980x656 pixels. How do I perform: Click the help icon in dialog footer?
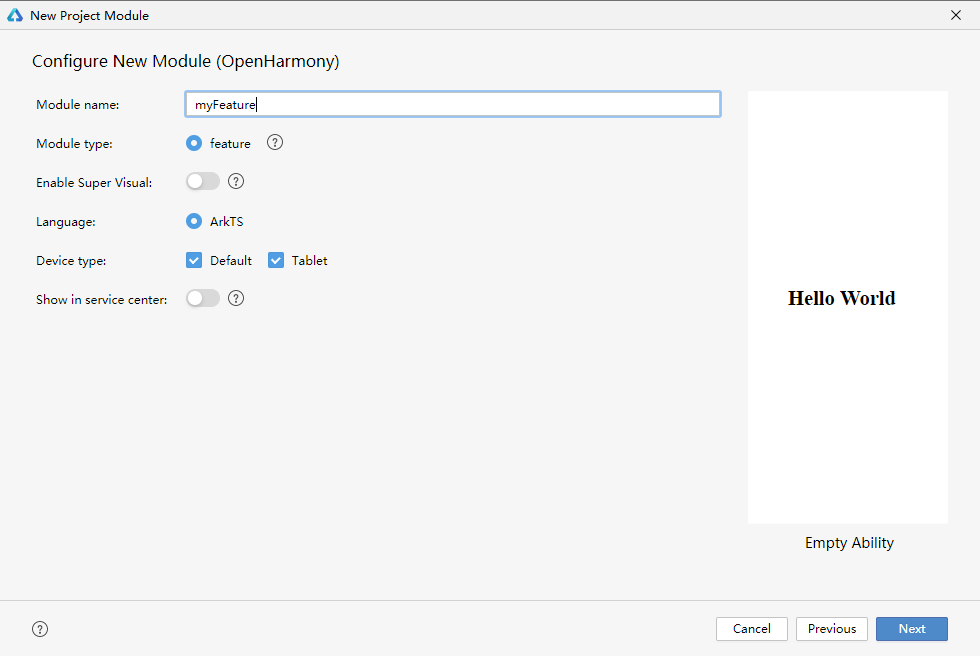(x=40, y=629)
